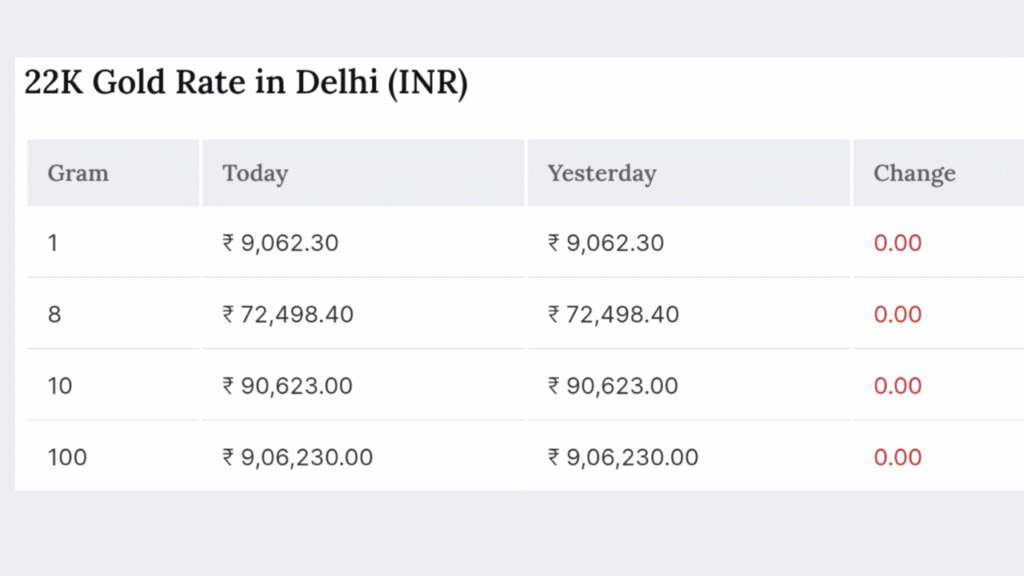
Task: Click the red 0.00 change in 100 gram row
Action: click(x=897, y=457)
